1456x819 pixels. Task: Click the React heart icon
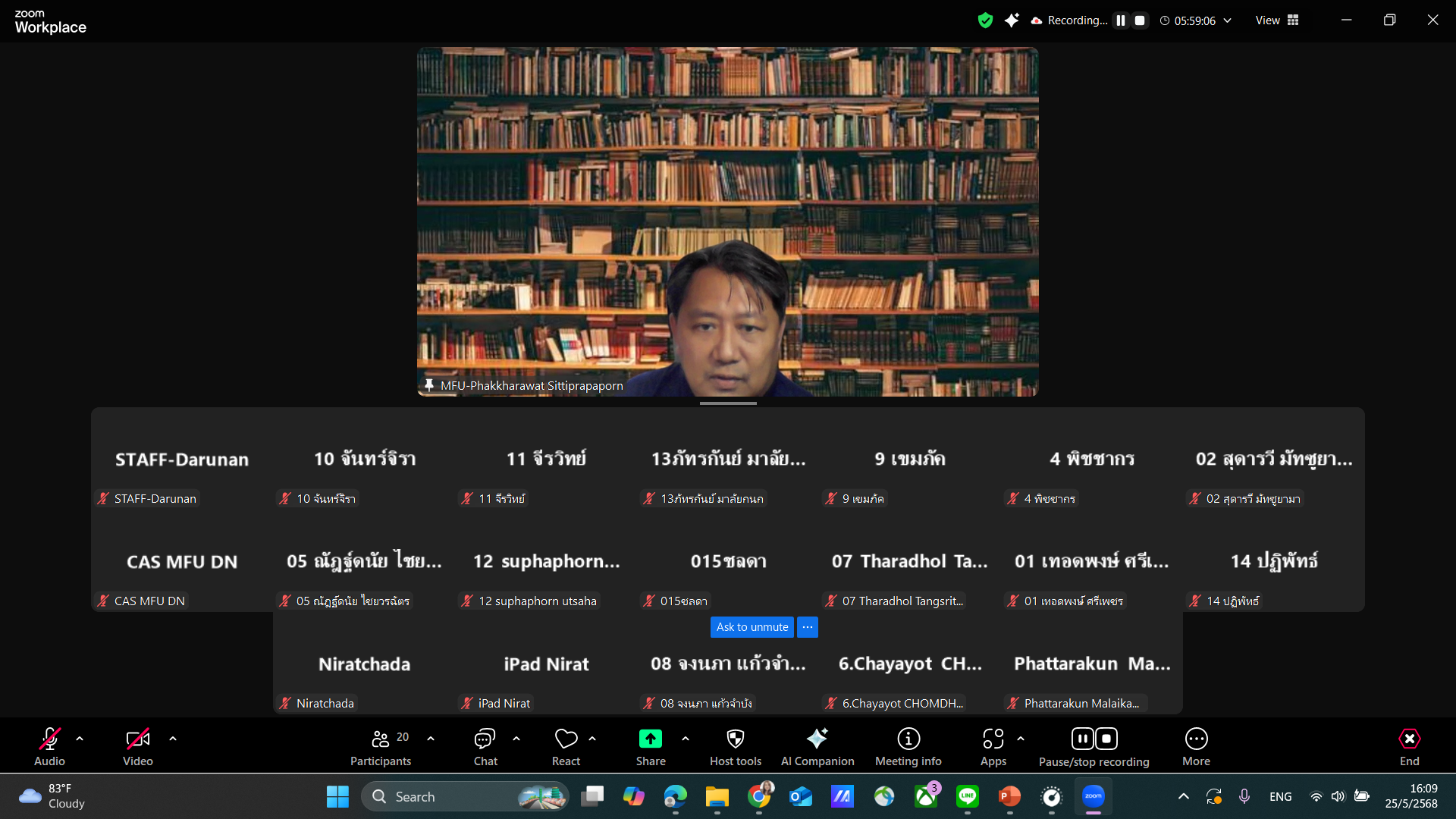pos(566,739)
